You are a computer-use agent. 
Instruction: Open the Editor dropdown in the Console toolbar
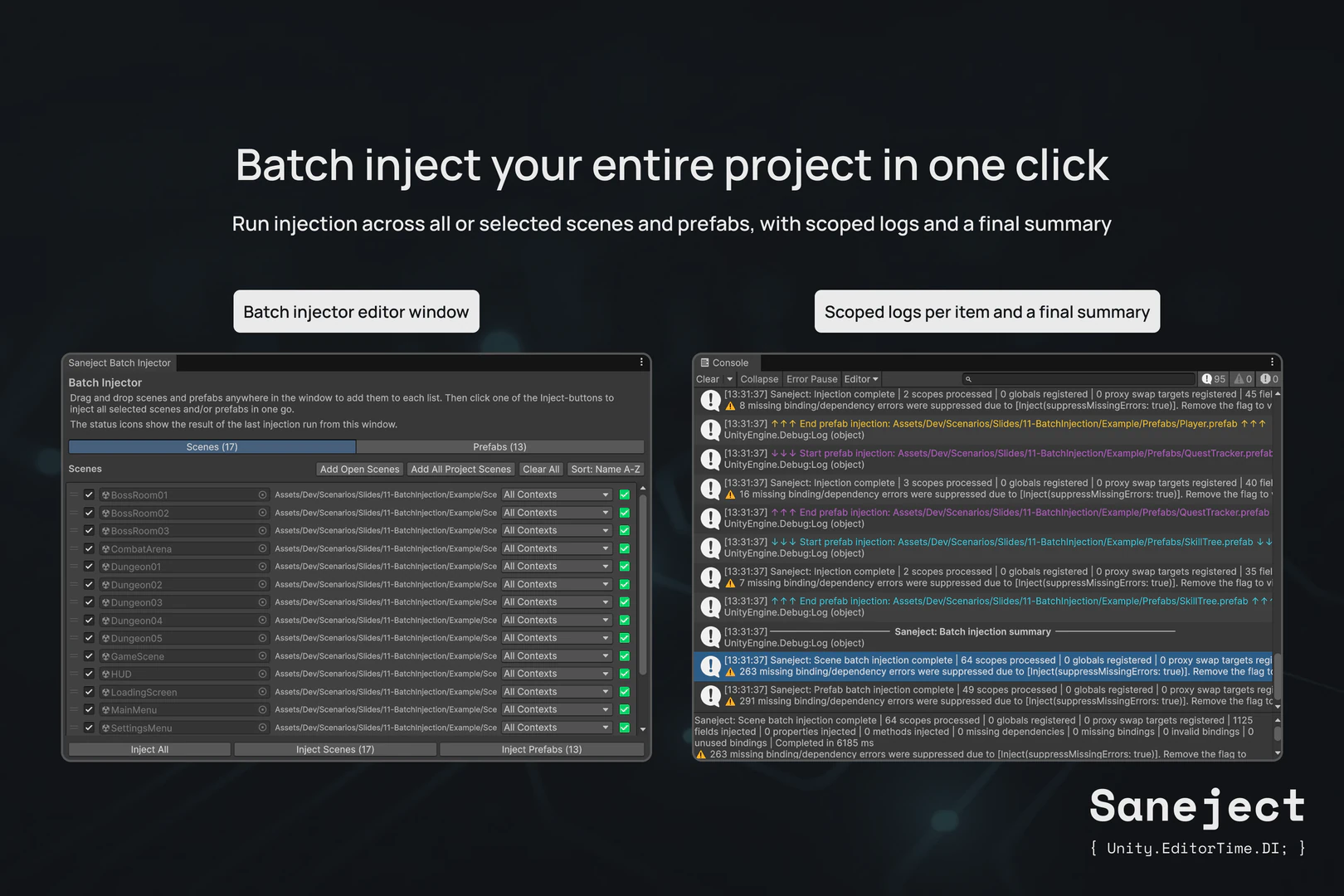point(860,378)
